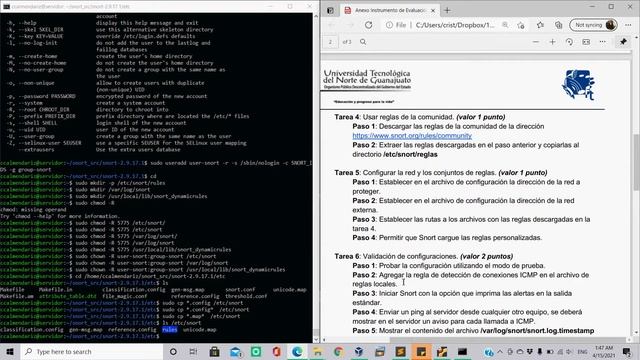640x360 pixels.
Task: Add this page to favorites
Action: [x=521, y=25]
